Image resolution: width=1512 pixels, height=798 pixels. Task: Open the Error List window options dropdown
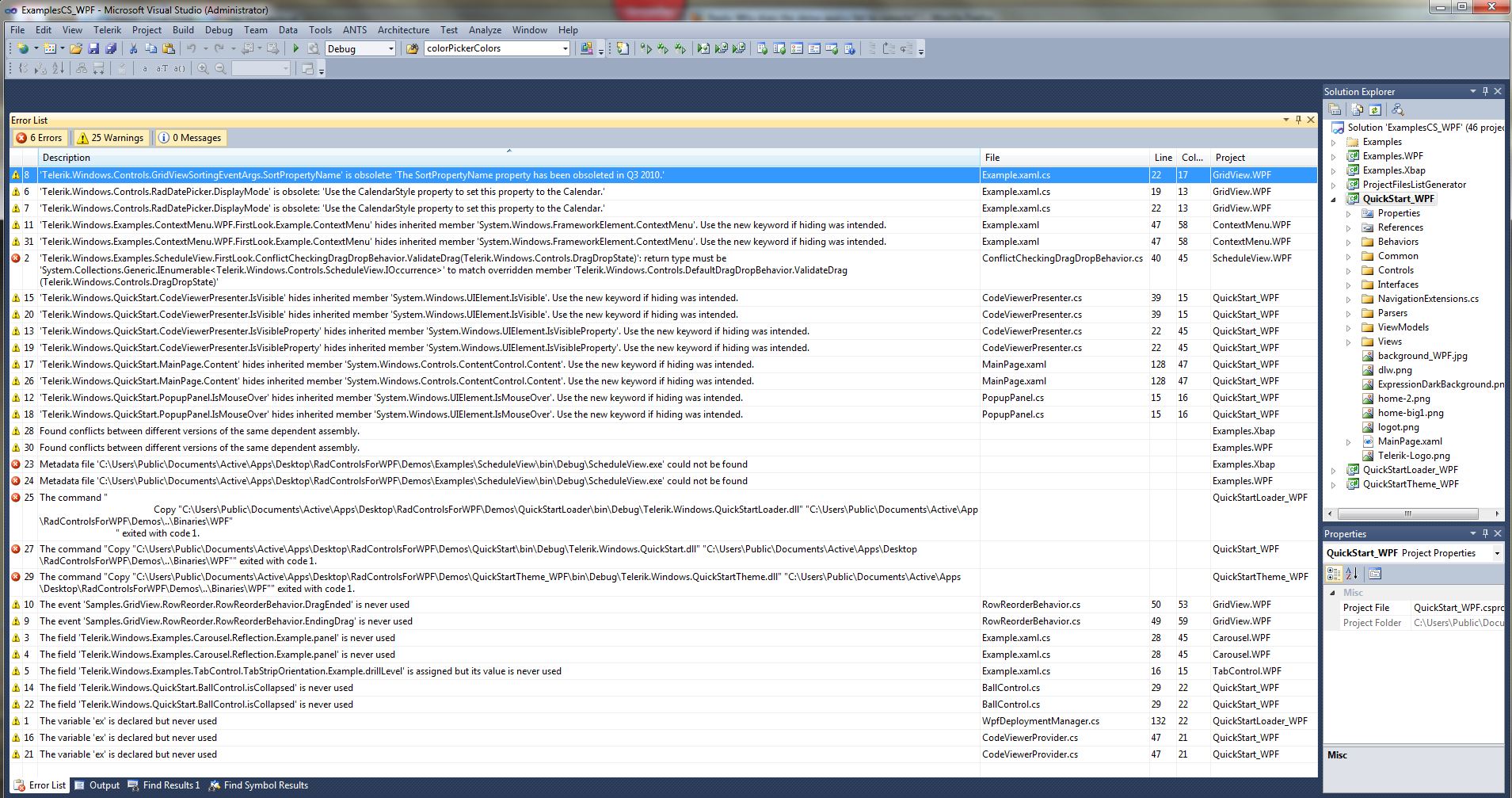click(1285, 120)
